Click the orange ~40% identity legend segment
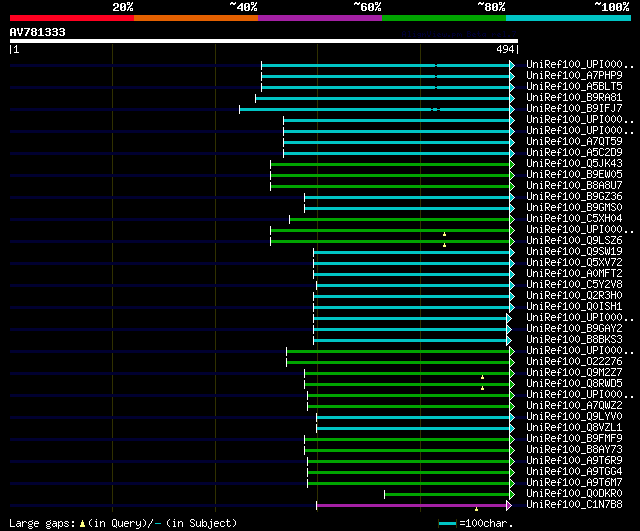 pos(196,18)
